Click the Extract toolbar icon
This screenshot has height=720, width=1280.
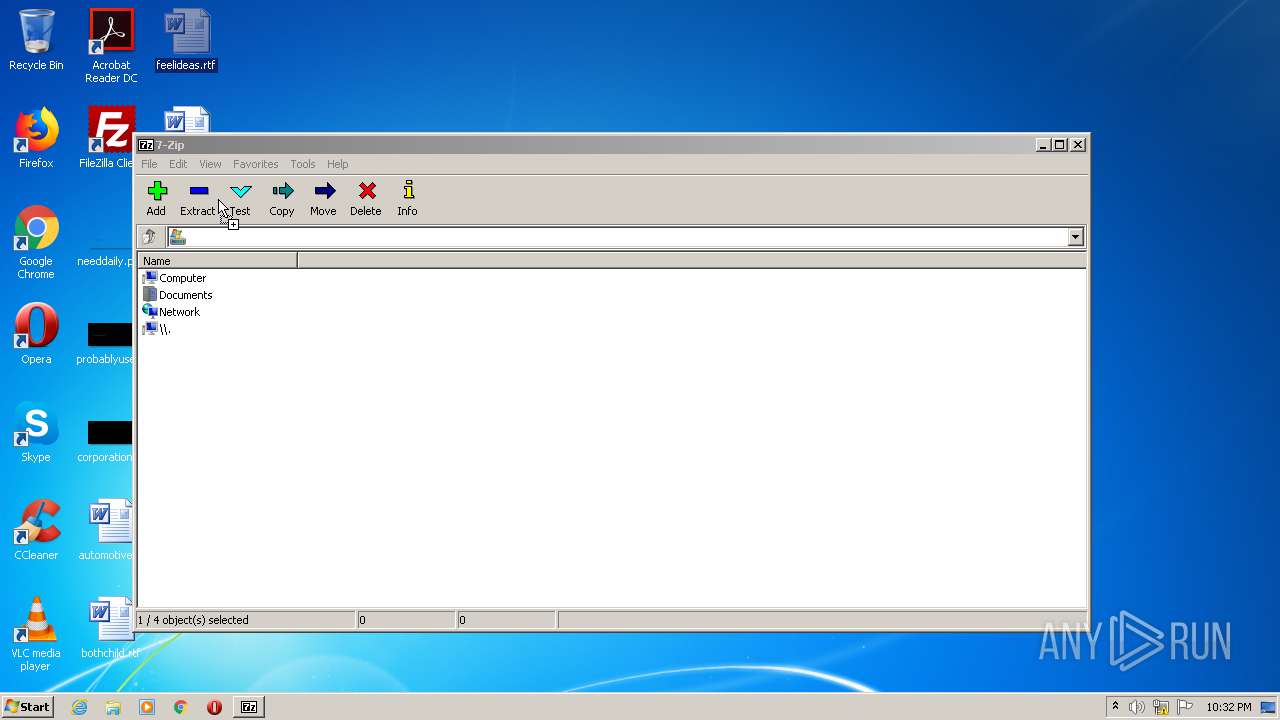pos(198,198)
